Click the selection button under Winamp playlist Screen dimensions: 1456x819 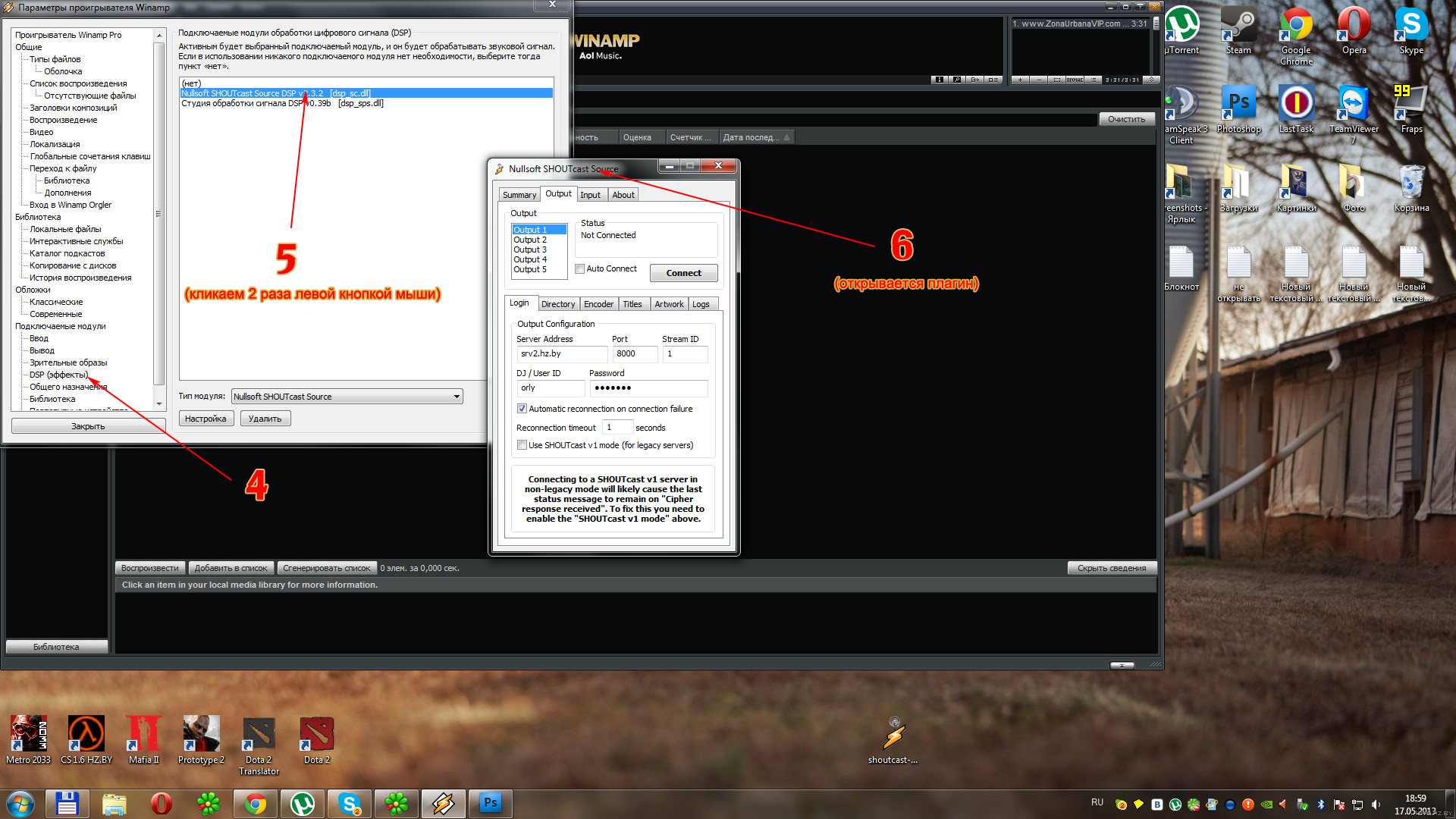coord(1057,80)
